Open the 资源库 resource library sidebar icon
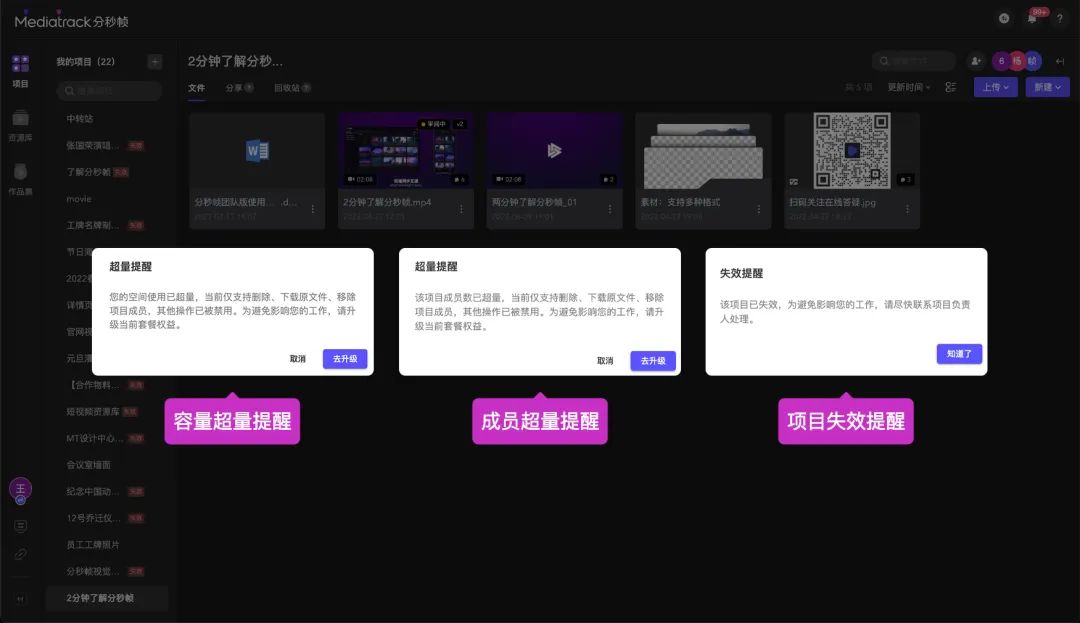This screenshot has height=623, width=1080. [20, 124]
